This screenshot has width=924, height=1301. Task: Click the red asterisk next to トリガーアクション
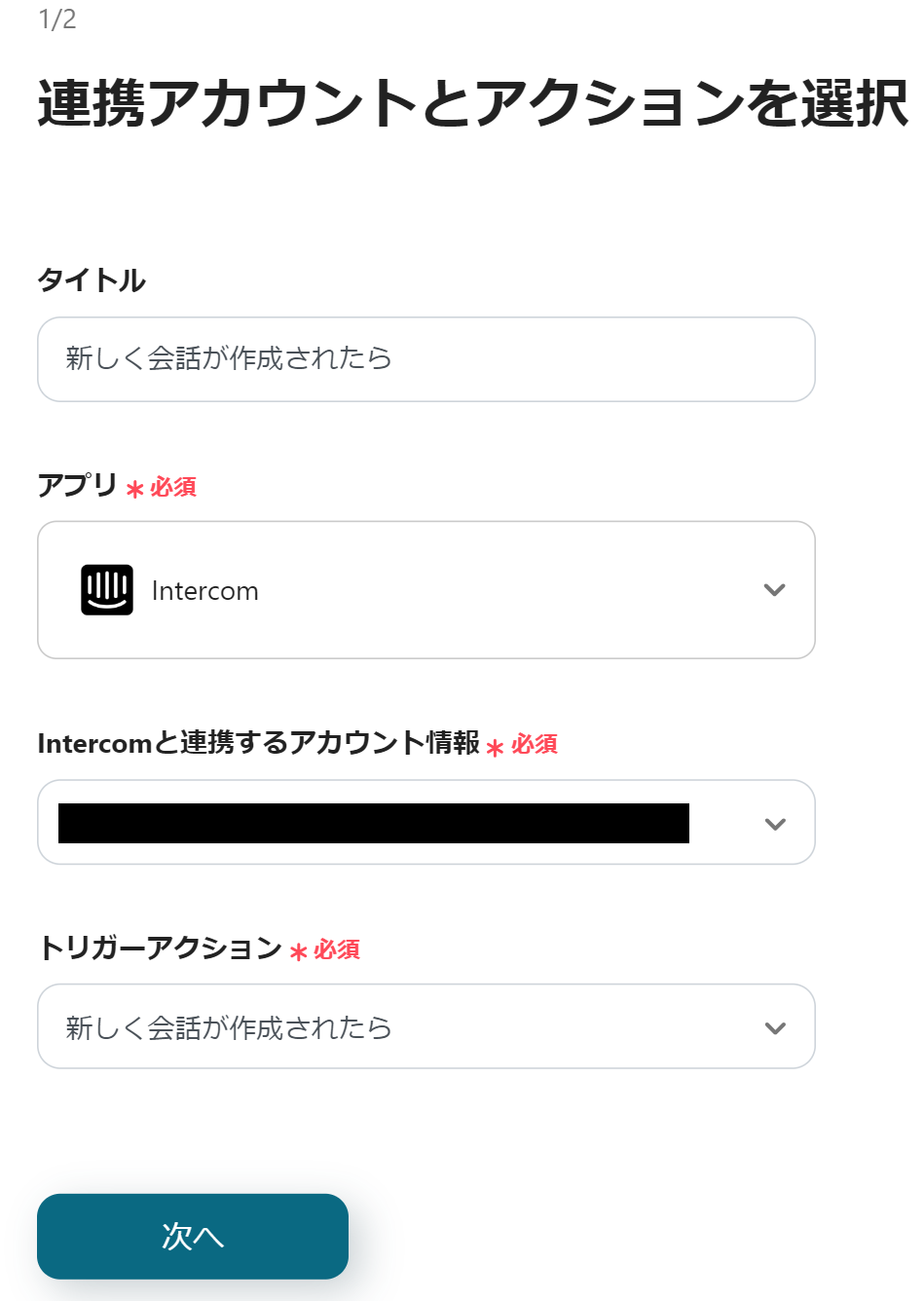tap(298, 952)
